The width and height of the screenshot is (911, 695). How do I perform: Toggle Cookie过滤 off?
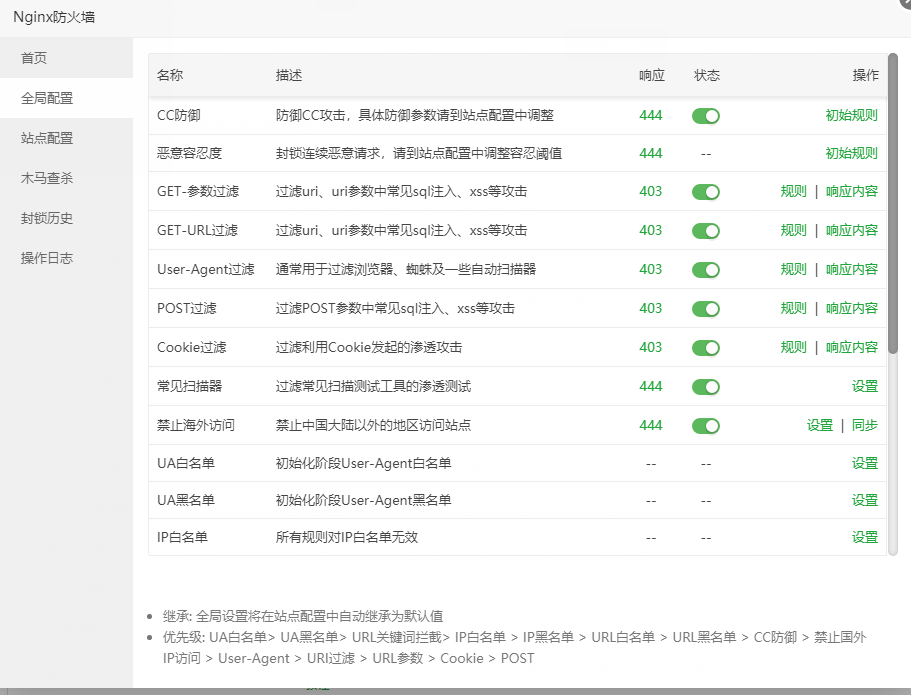point(706,347)
